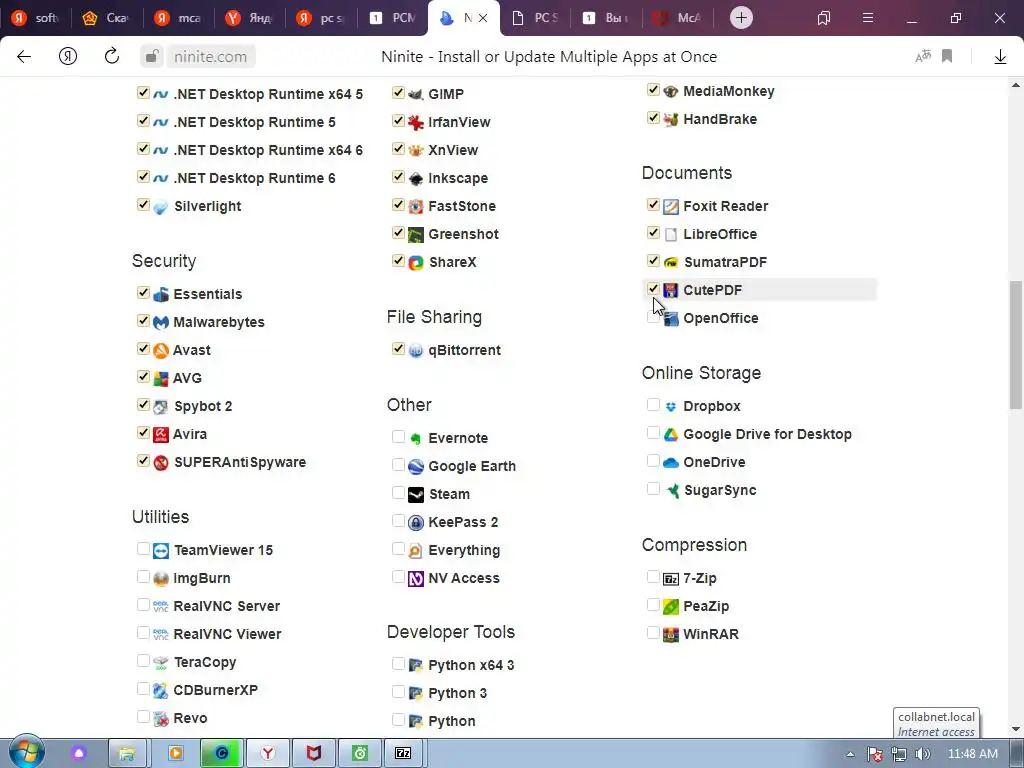Image resolution: width=1024 pixels, height=768 pixels.
Task: Click the Steam icon
Action: pos(415,494)
